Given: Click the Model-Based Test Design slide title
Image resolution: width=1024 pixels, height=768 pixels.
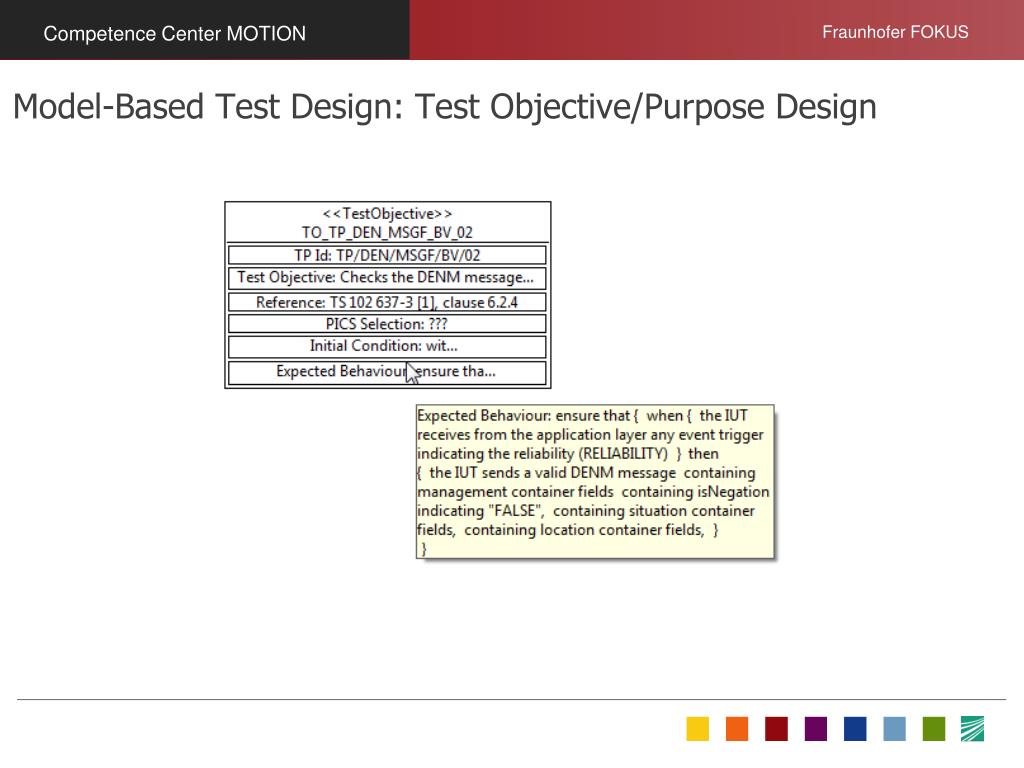Looking at the screenshot, I should click(x=444, y=106).
